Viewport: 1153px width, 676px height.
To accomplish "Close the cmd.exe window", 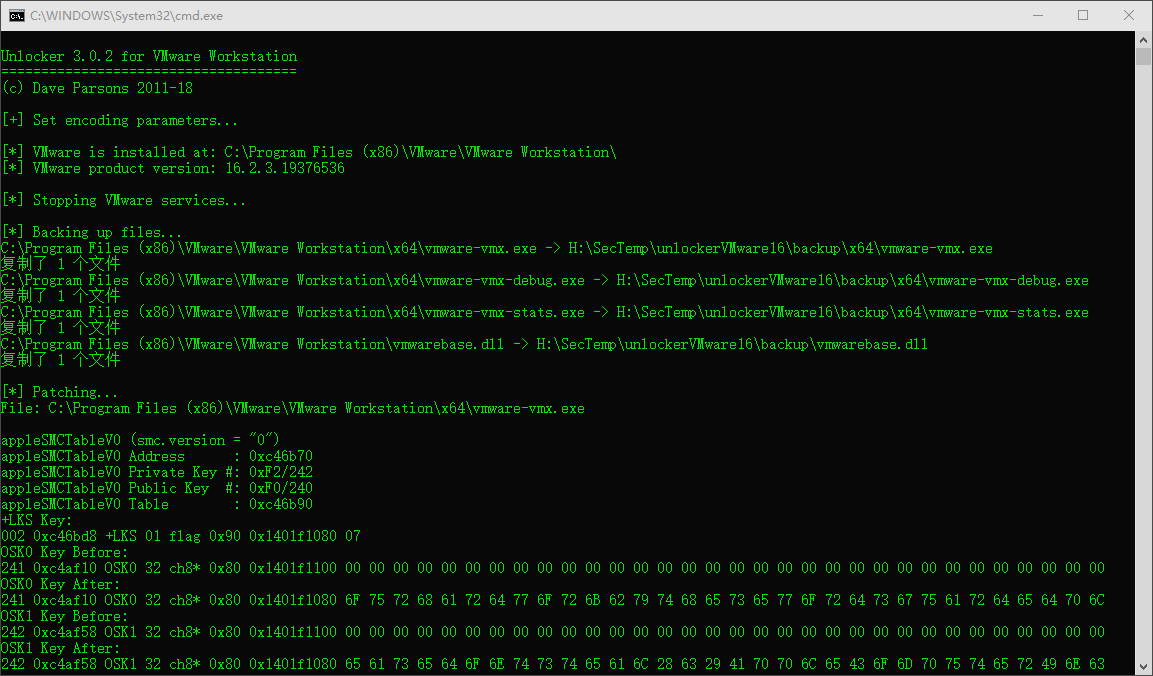I will 1129,15.
